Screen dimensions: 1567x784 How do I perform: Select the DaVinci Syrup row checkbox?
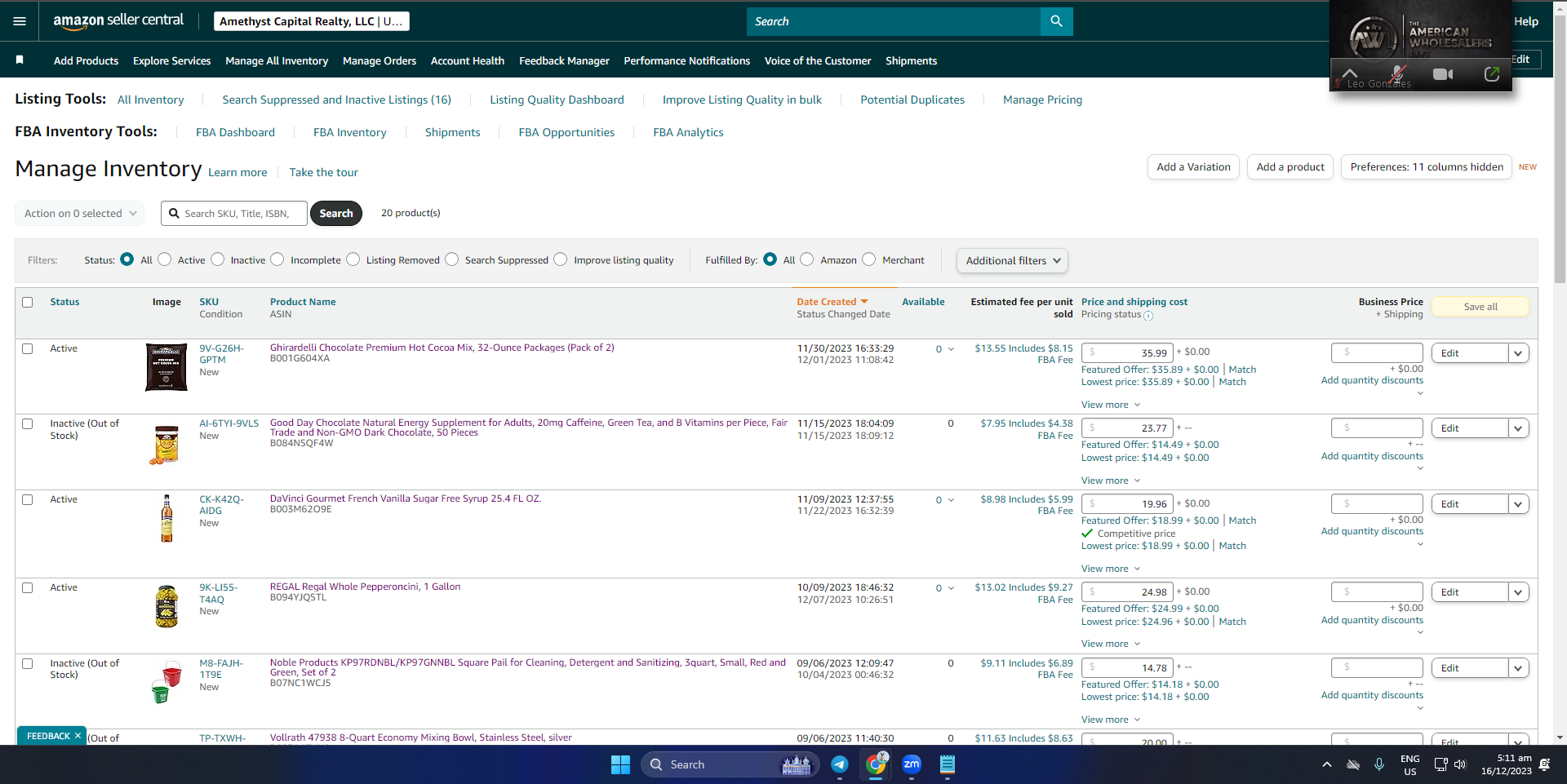click(x=28, y=499)
